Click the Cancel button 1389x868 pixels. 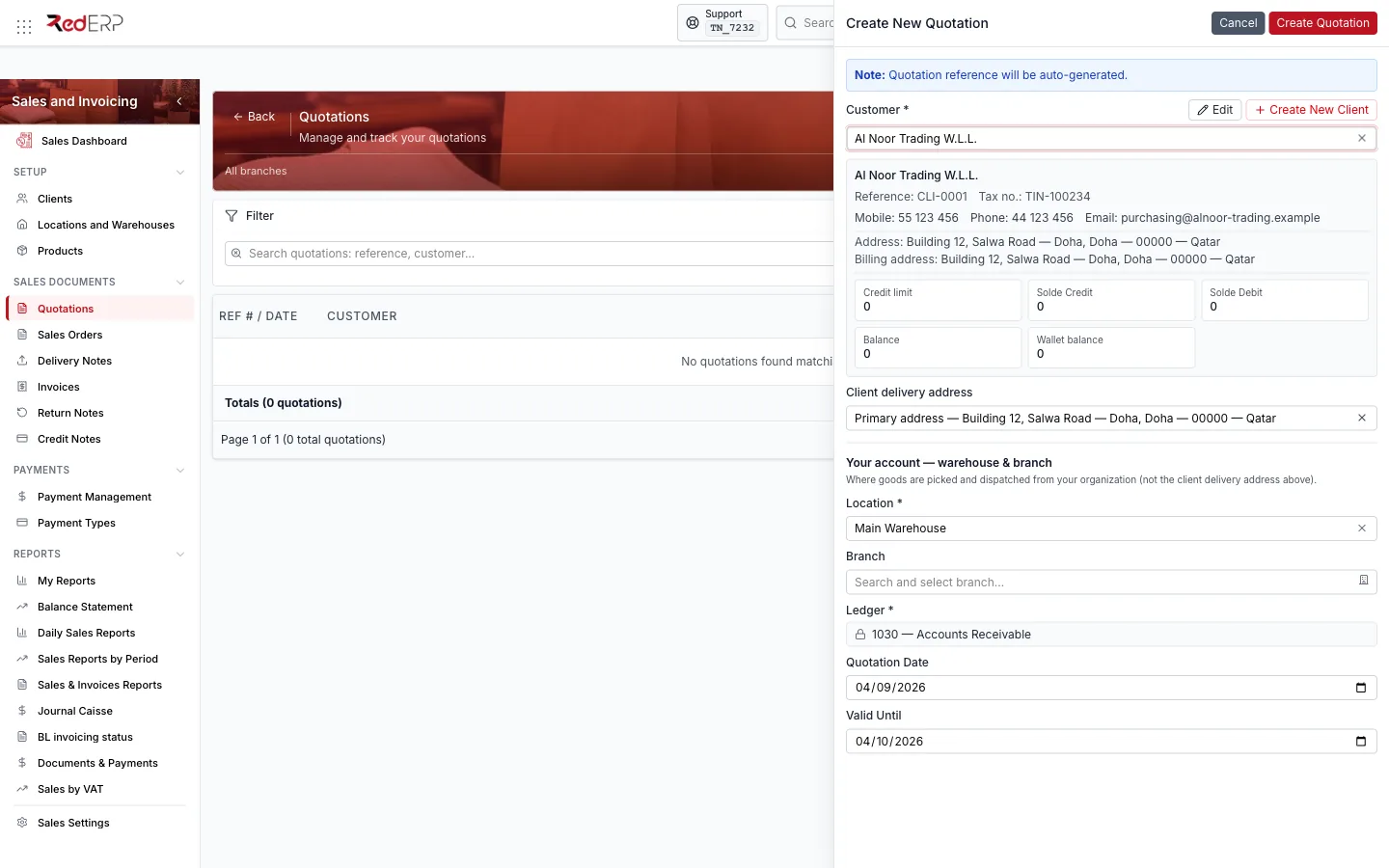1238,23
